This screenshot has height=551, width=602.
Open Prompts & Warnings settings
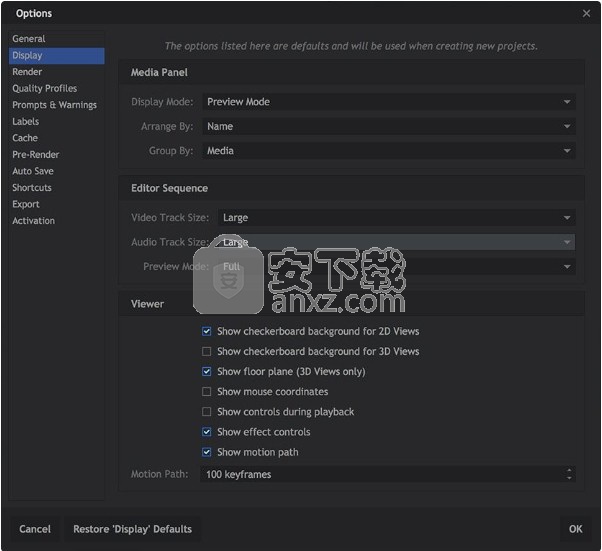(x=56, y=105)
